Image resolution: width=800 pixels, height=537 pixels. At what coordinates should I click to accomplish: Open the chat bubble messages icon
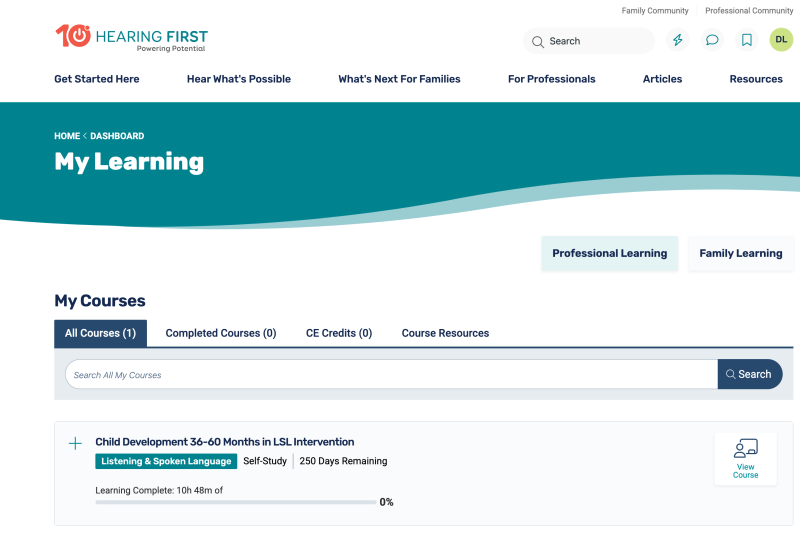pyautogui.click(x=712, y=40)
